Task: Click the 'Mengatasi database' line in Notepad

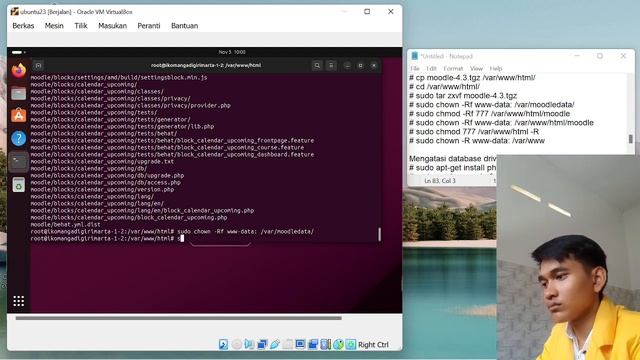Action: coord(453,158)
